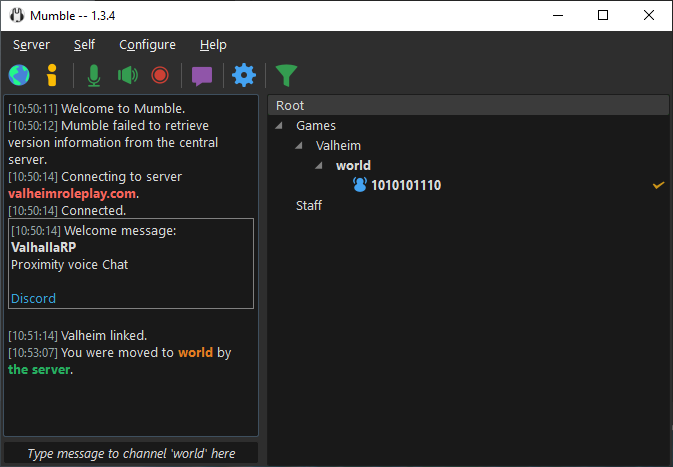Collapse the Games channel tree arrow
This screenshot has width=673, height=467.
[x=279, y=126]
